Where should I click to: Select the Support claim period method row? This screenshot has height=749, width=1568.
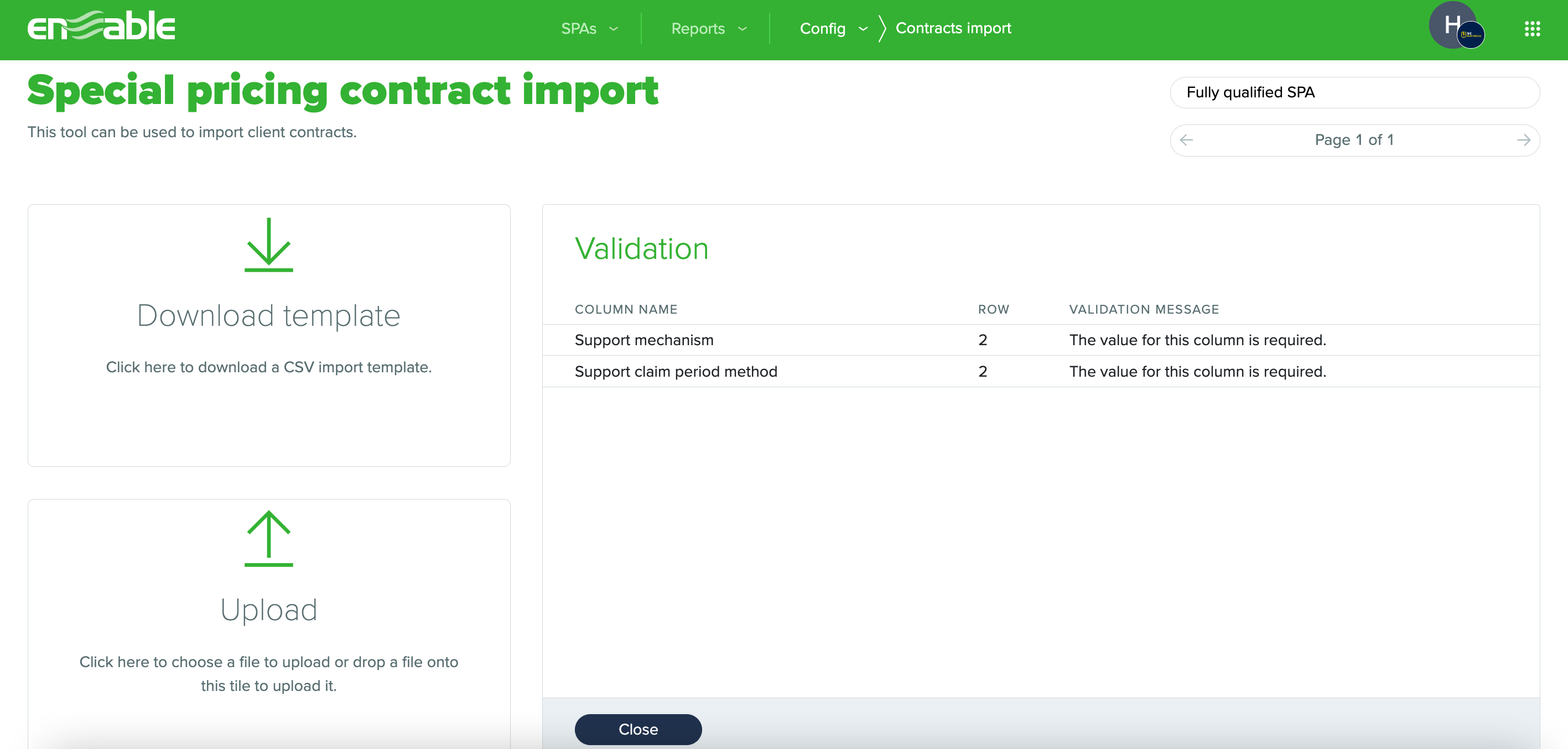(x=675, y=372)
